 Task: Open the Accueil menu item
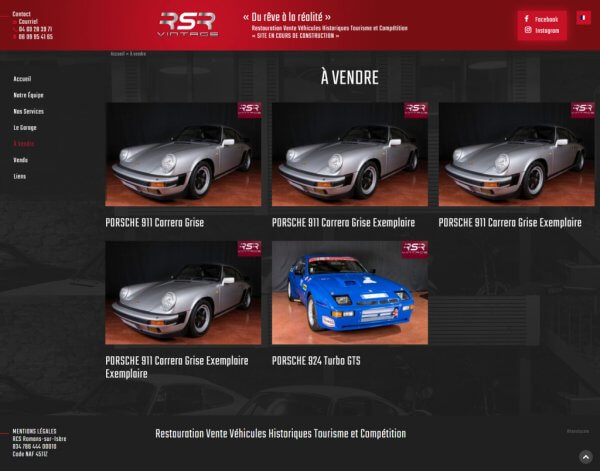pos(22,79)
